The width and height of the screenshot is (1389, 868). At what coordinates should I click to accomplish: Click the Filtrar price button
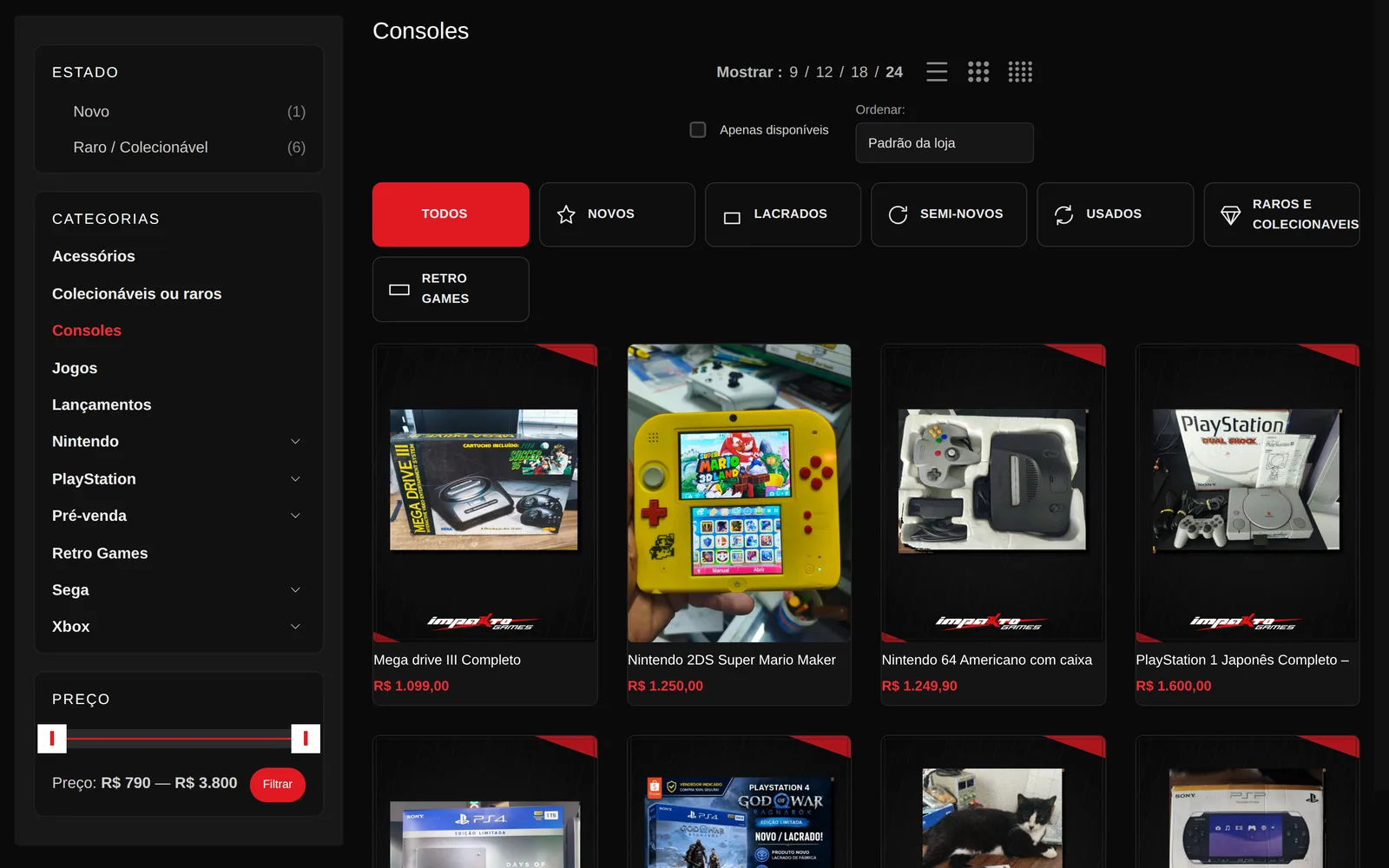tap(278, 784)
